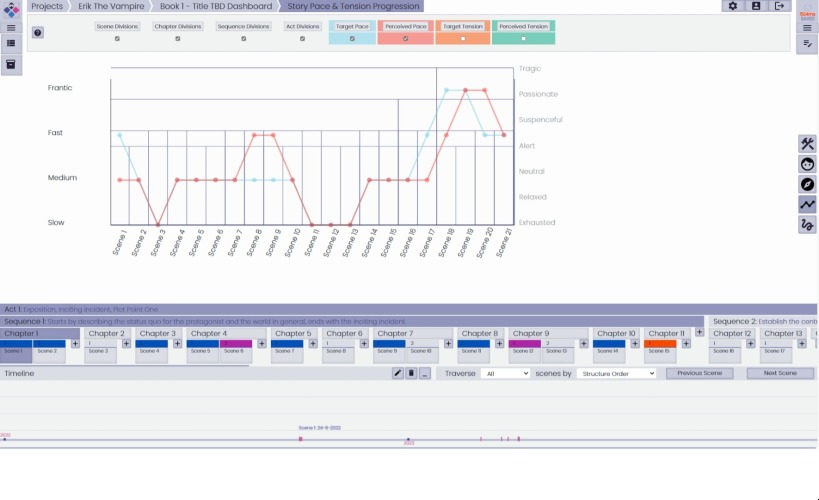Add a scene to Chapter 11
The width and height of the screenshot is (819, 500).
[686, 344]
